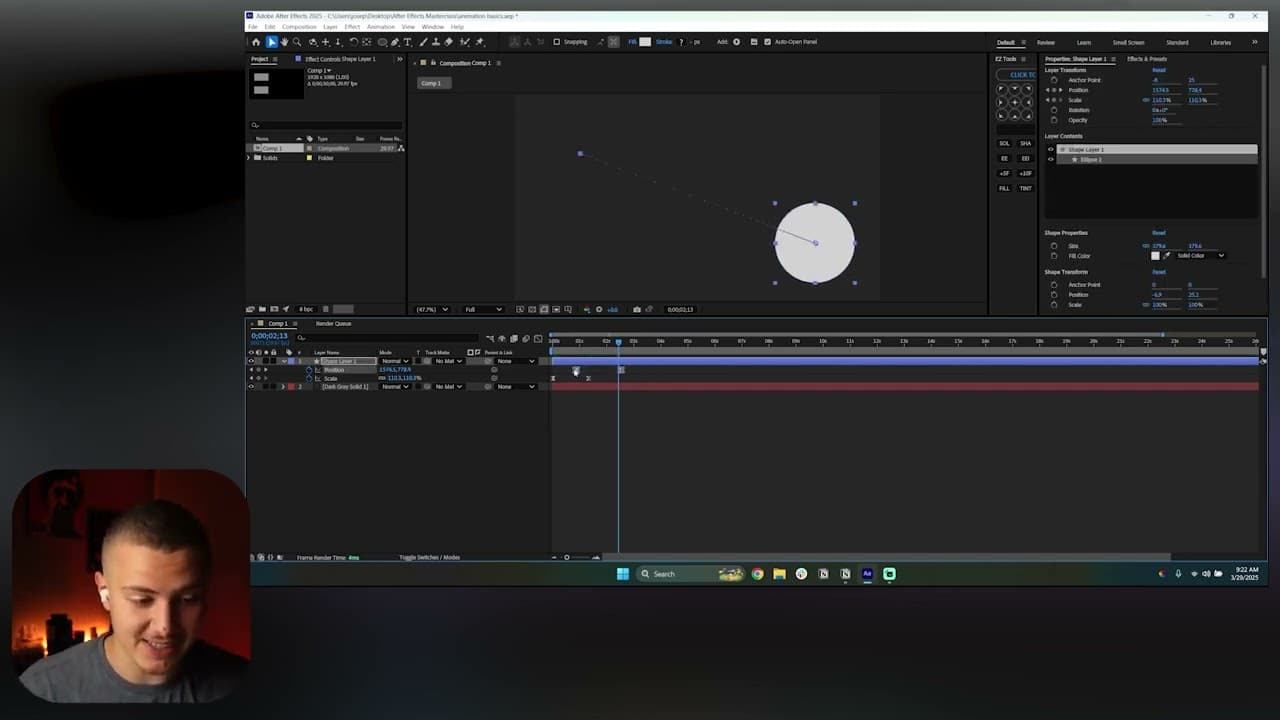Open the Composition menu
Screen dimensions: 1280x720
[x=299, y=26]
